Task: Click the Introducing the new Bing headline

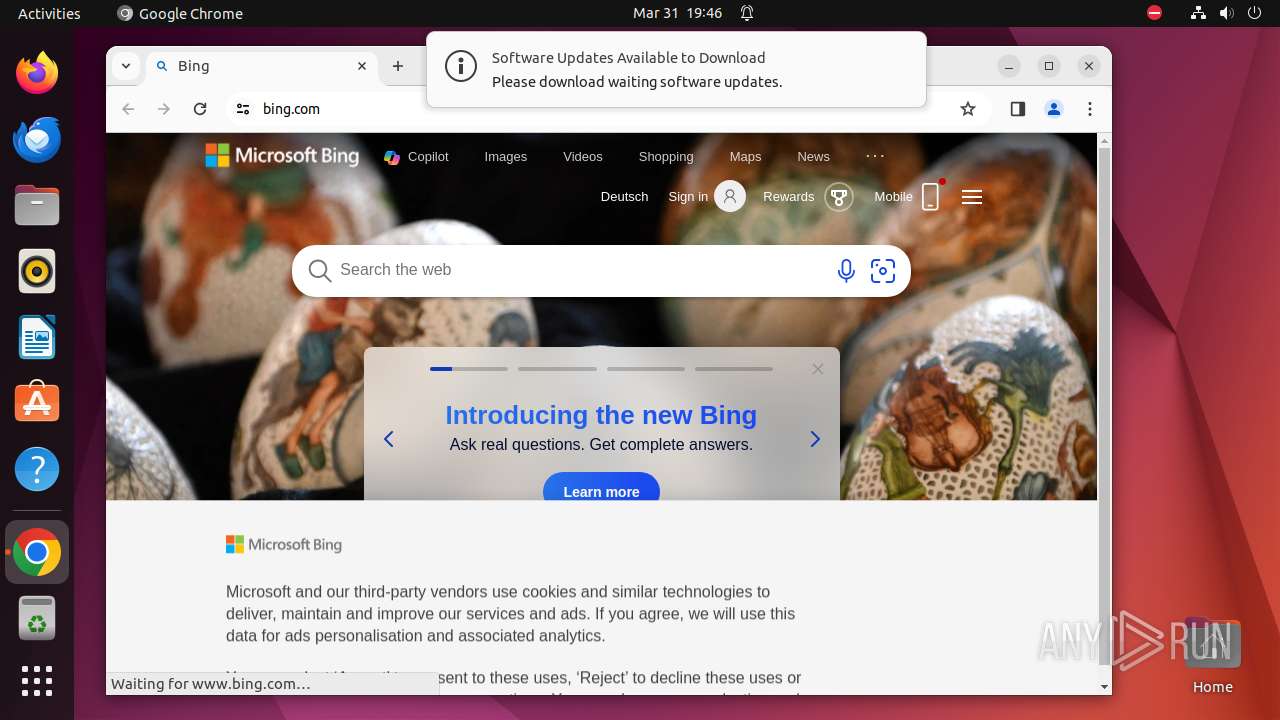Action: click(x=601, y=415)
